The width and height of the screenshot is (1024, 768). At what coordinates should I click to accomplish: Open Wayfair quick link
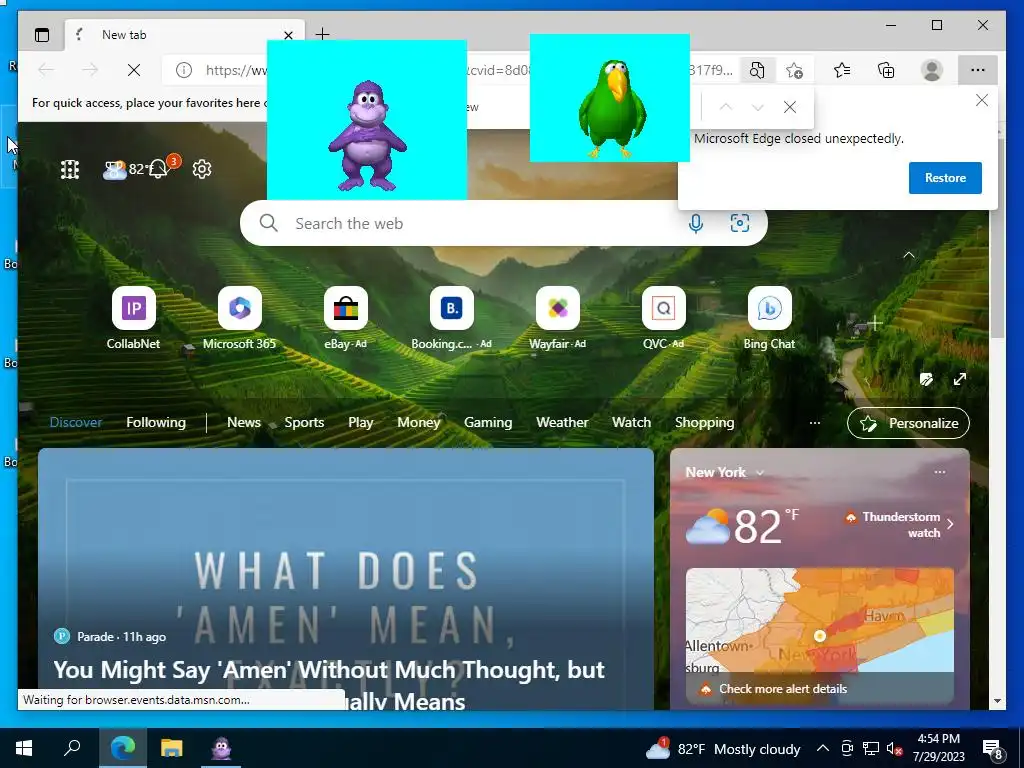[x=558, y=318]
